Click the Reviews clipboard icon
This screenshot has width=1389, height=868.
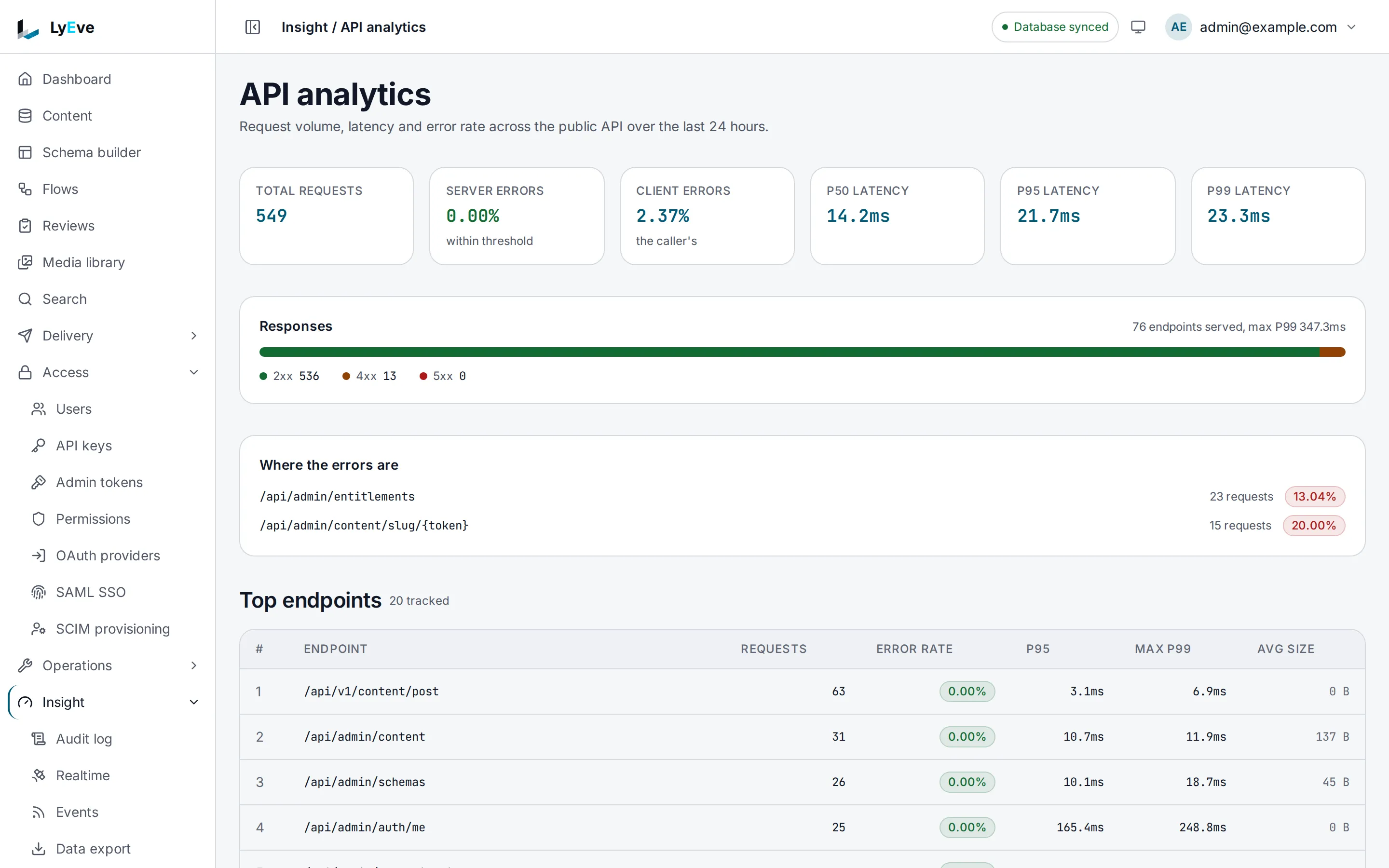25,226
